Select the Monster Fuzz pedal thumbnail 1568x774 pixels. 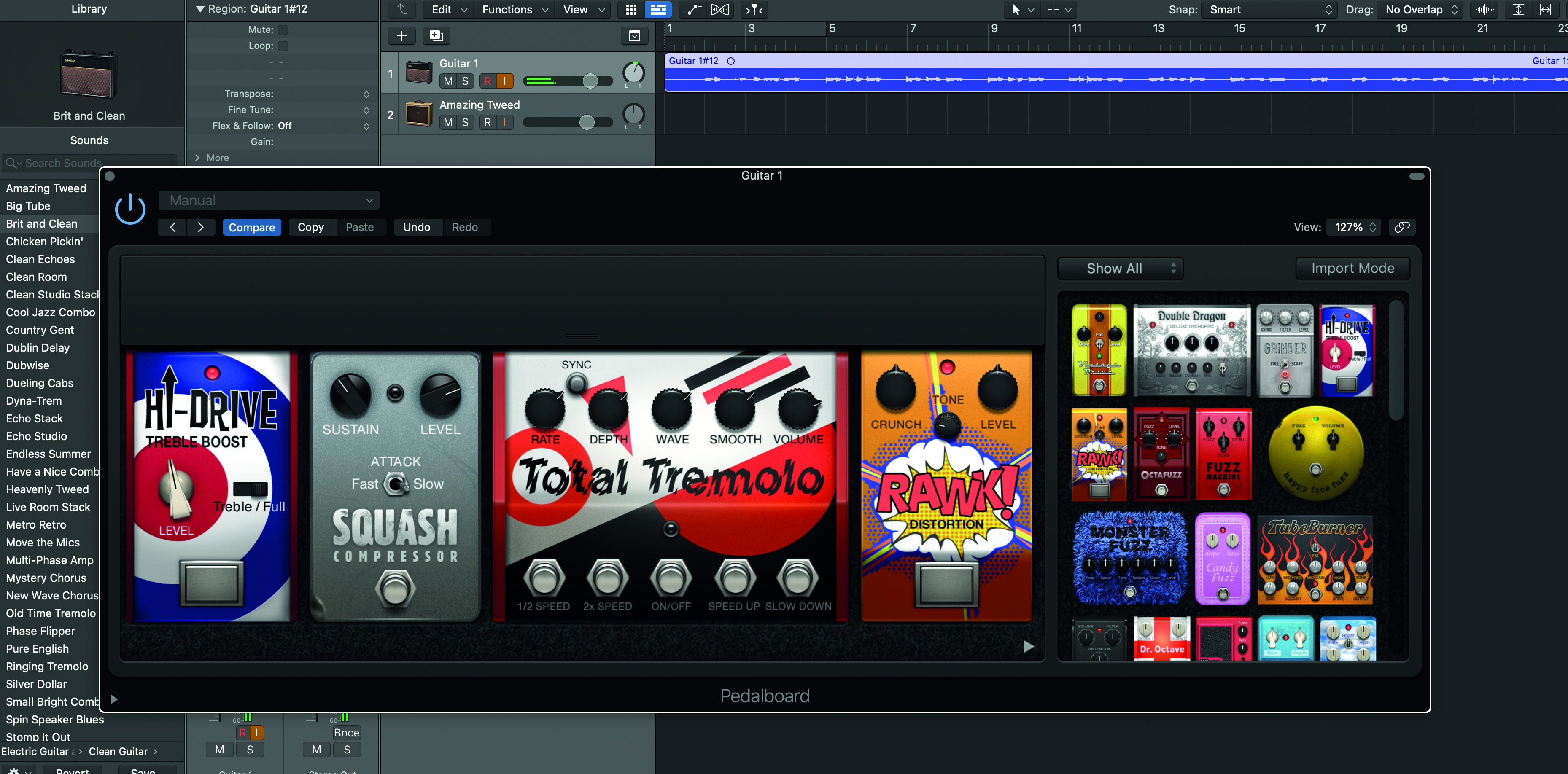pos(1129,558)
